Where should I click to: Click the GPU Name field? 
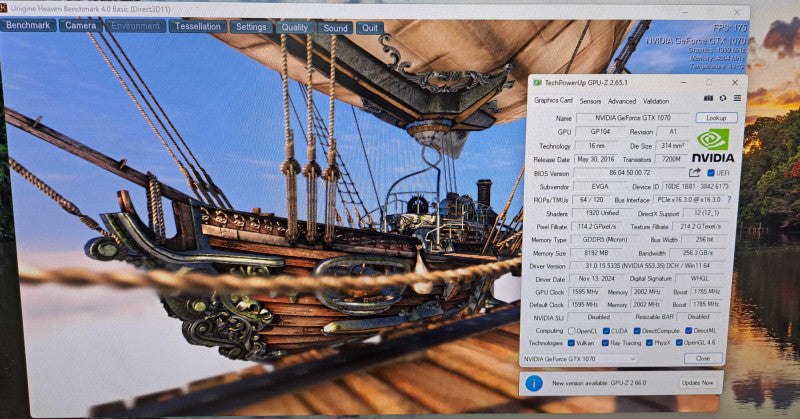point(633,118)
